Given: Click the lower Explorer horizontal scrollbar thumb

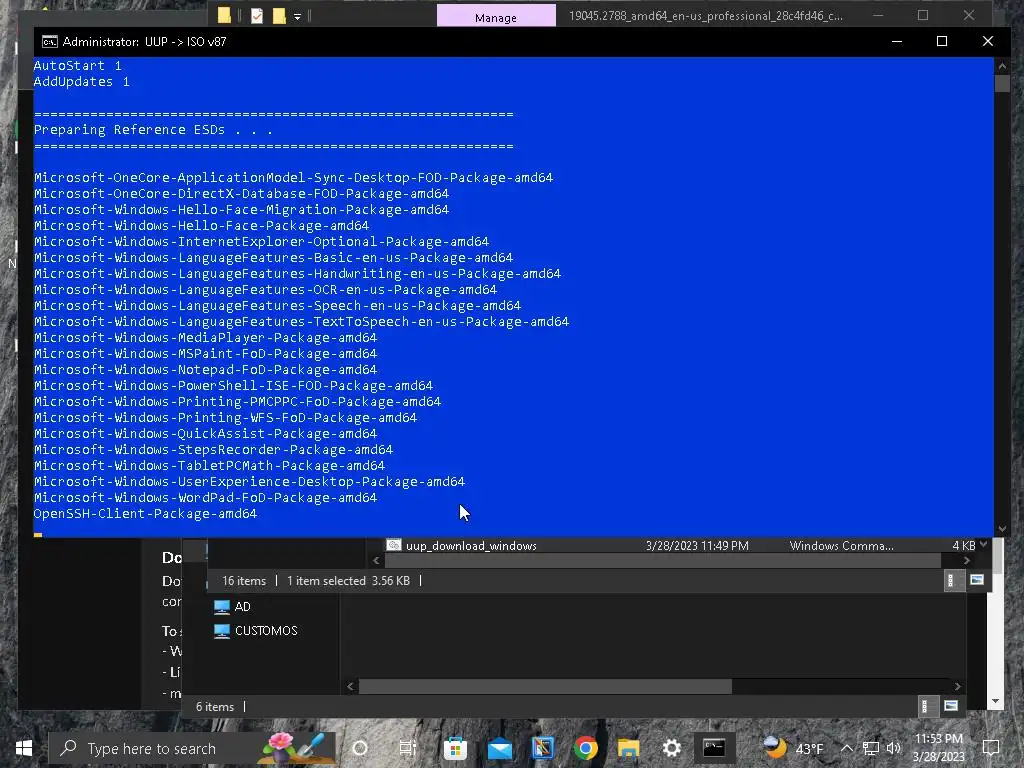Looking at the screenshot, I should point(545,686).
